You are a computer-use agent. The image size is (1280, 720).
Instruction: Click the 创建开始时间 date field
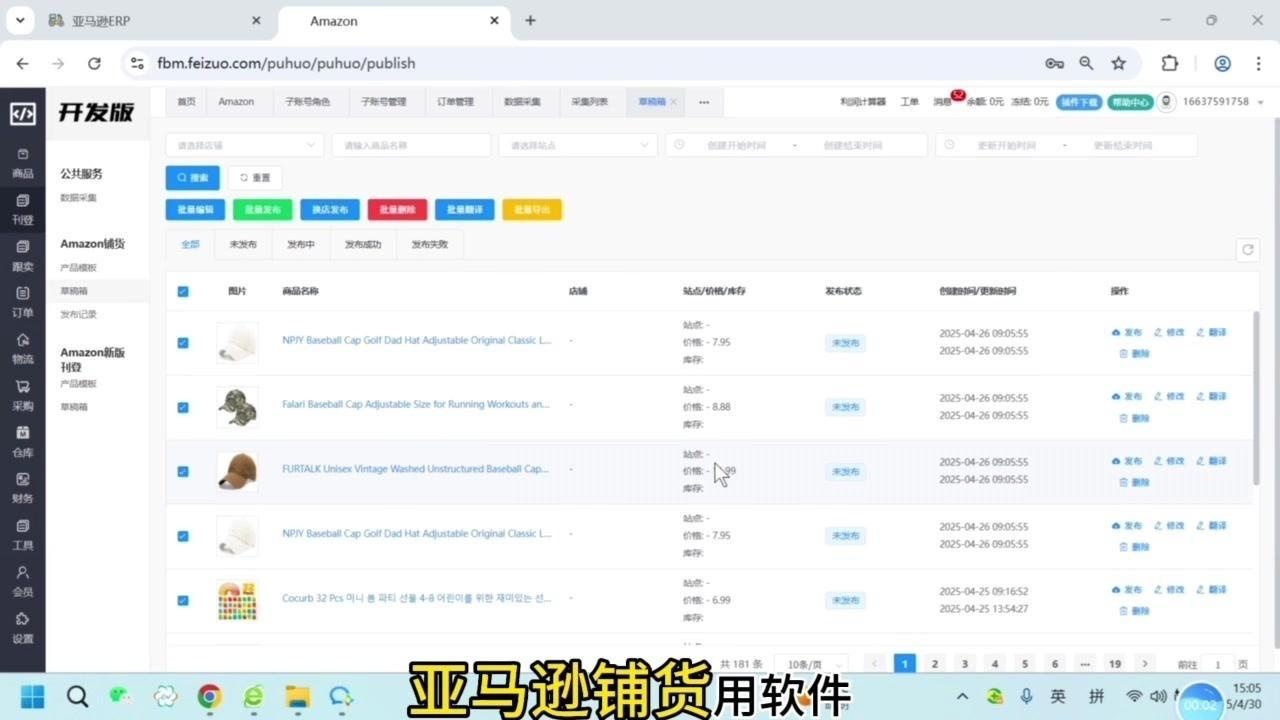pos(735,145)
